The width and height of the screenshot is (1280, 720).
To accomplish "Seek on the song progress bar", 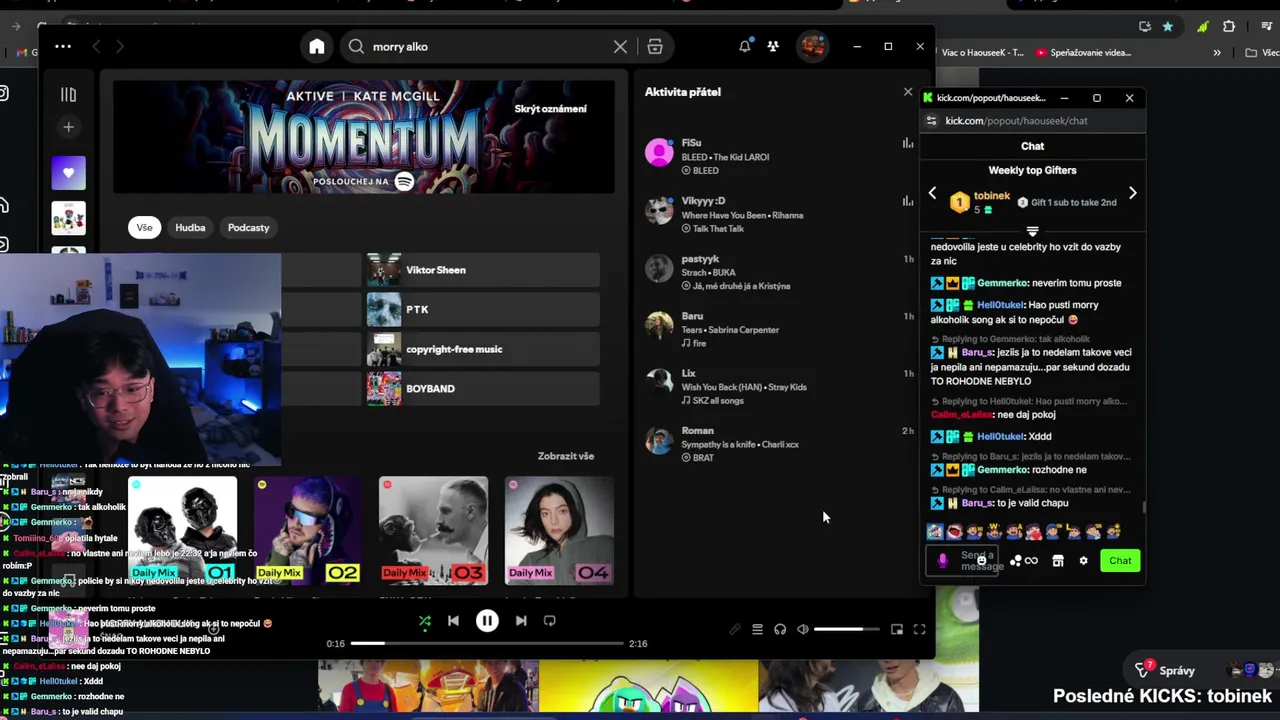I will [487, 643].
